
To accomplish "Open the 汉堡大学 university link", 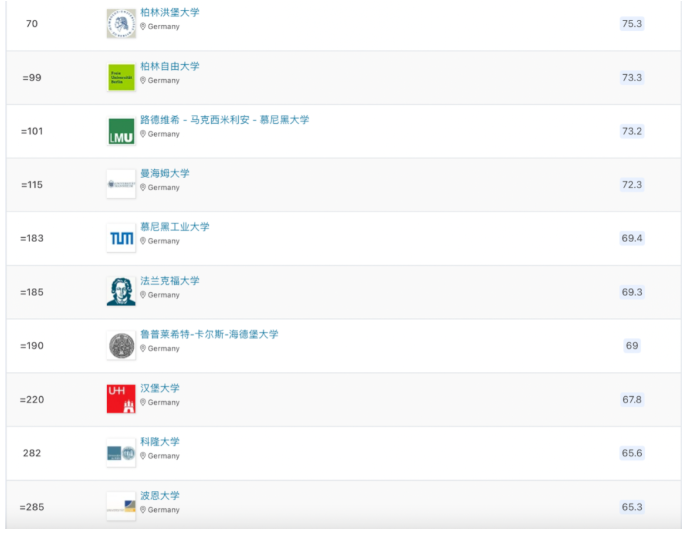I will tap(160, 389).
